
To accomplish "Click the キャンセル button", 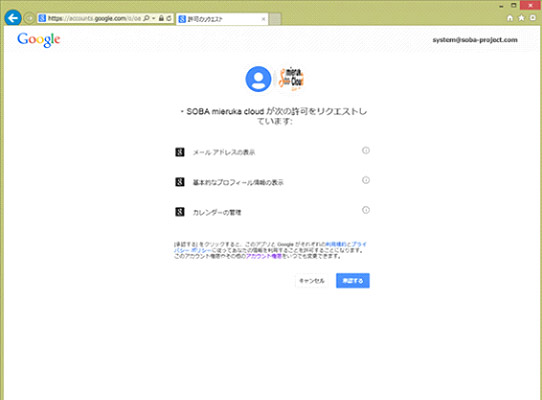I will coord(311,281).
